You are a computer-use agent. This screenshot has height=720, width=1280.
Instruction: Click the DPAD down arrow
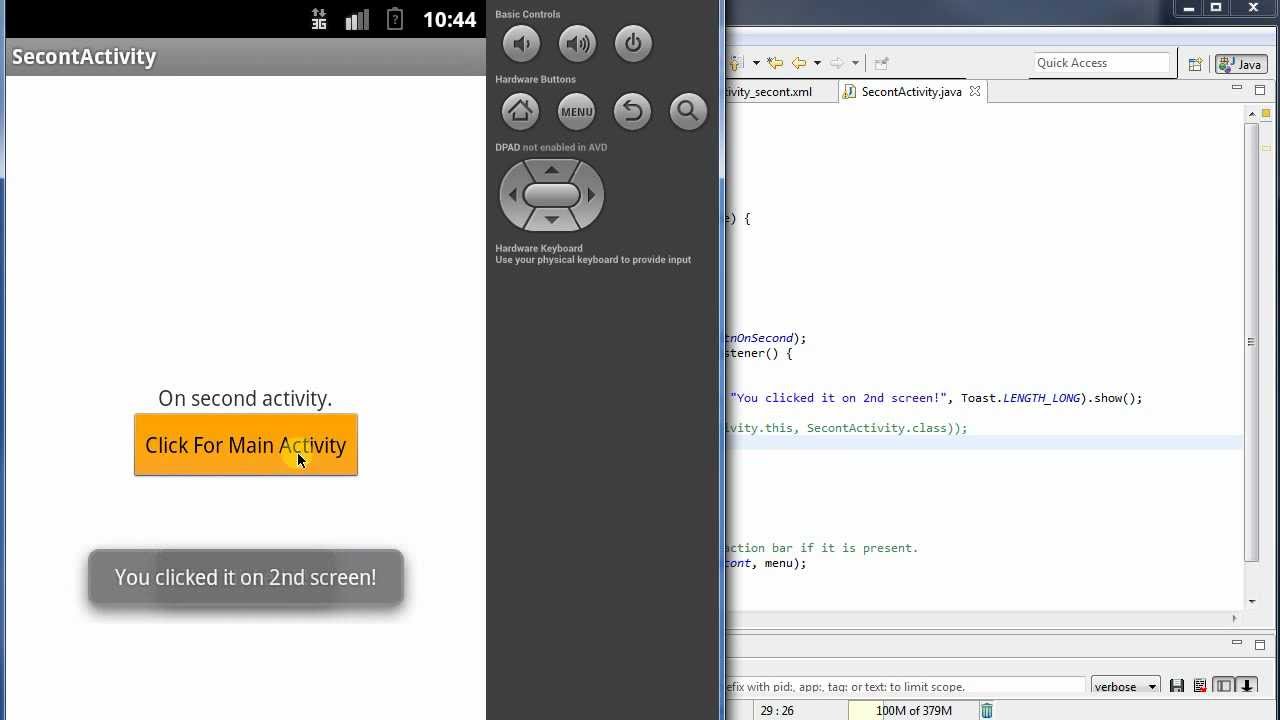tap(552, 219)
